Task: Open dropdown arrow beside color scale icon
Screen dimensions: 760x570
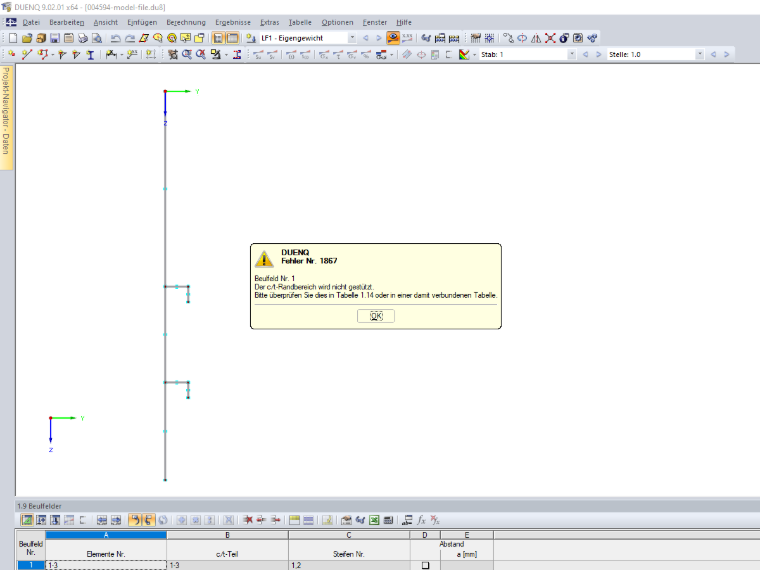Action: pos(474,55)
